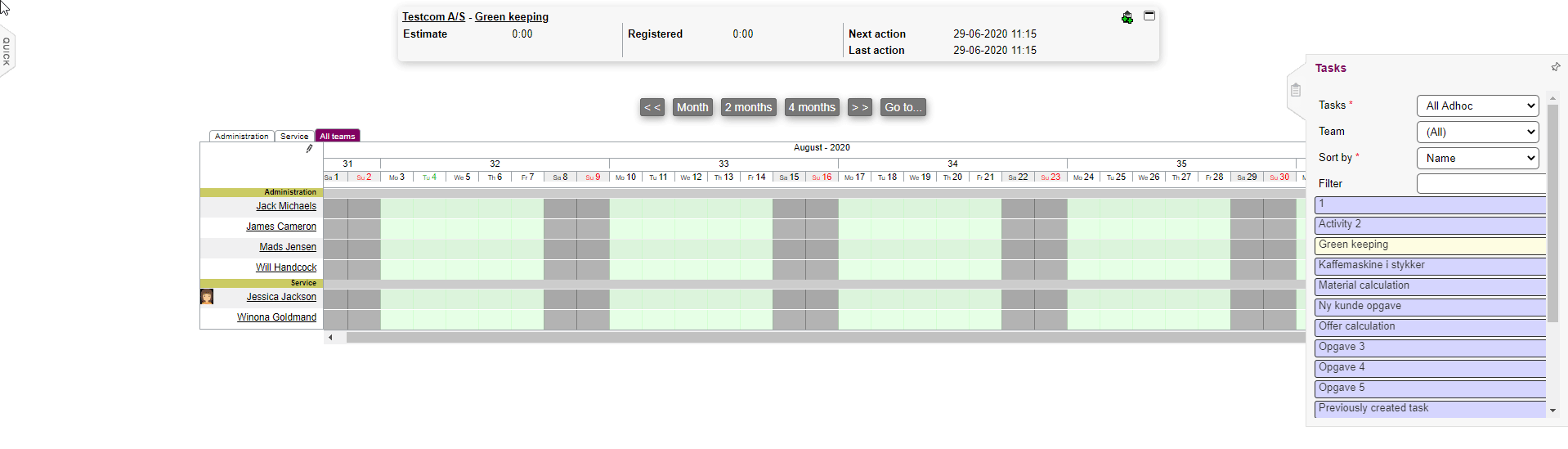Open Mads Jensen's employee link
The width and height of the screenshot is (1568, 449).
[x=288, y=247]
